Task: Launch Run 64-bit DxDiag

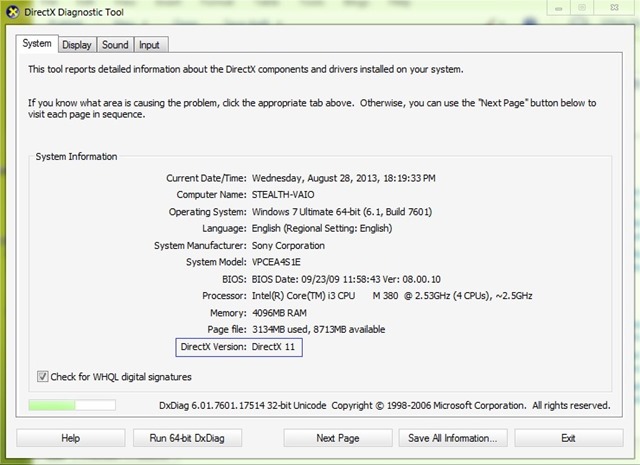Action: [187, 438]
